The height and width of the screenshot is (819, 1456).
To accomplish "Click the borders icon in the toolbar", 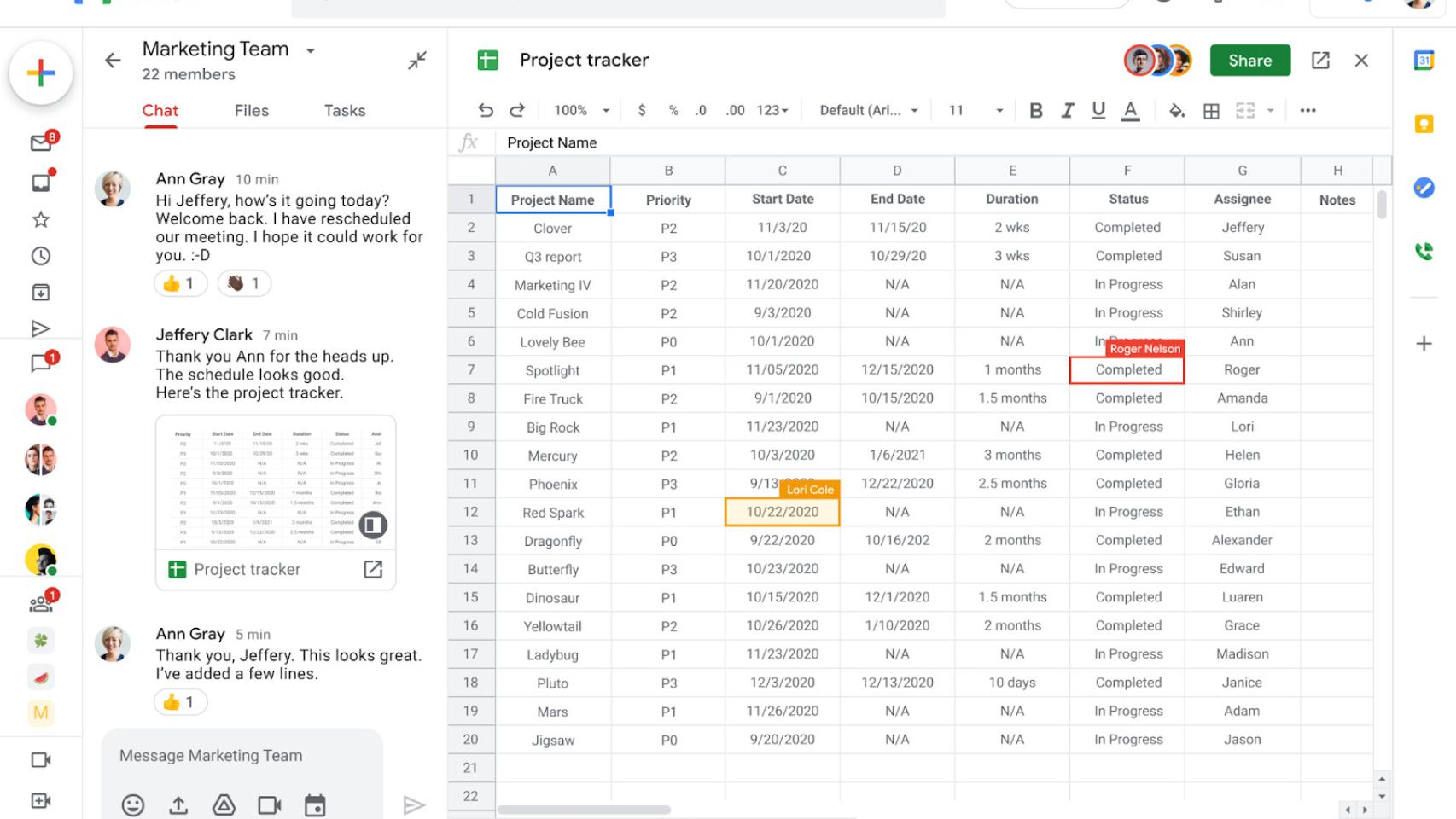I will pyautogui.click(x=1212, y=110).
